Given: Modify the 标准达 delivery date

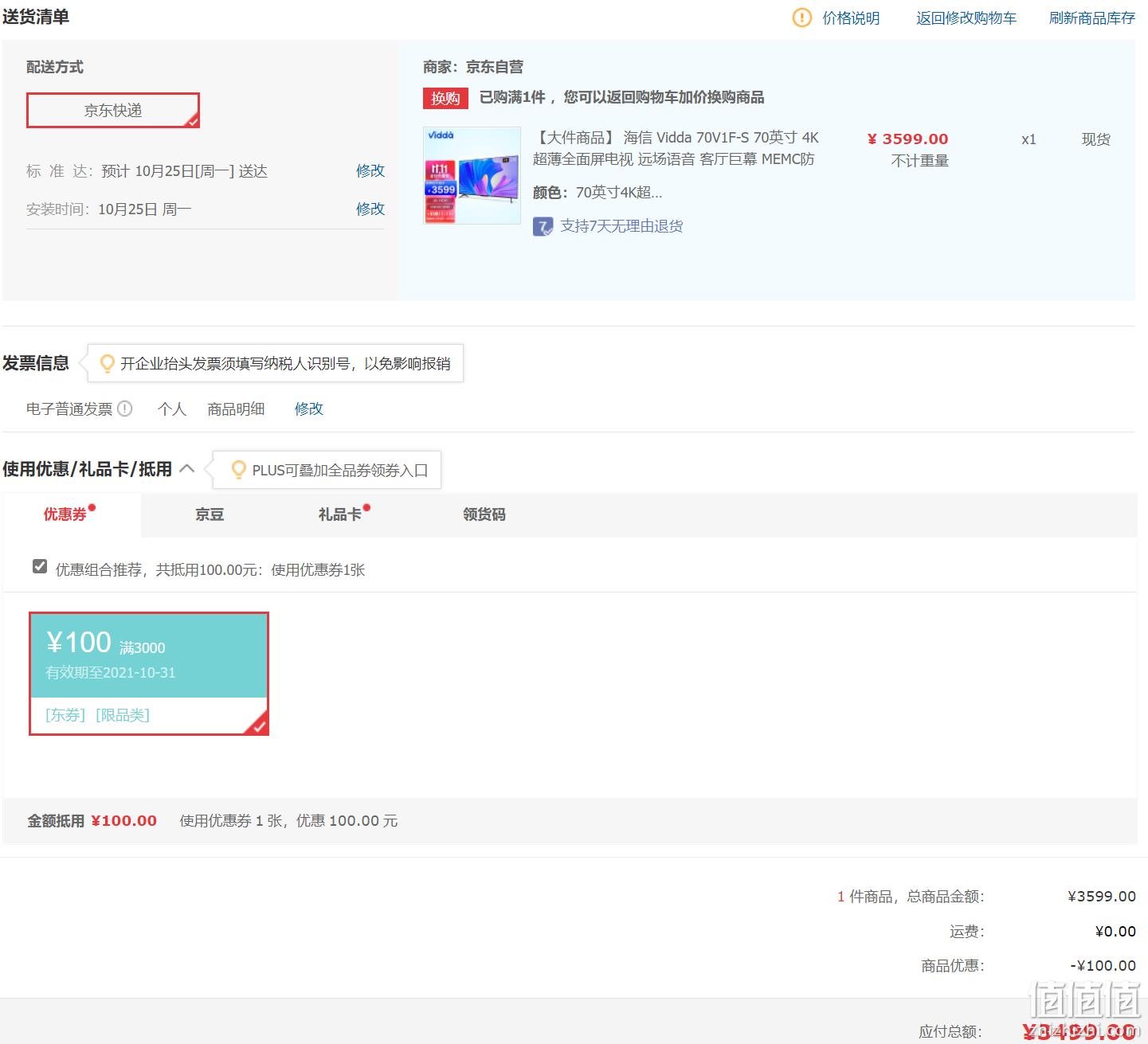Looking at the screenshot, I should [370, 170].
